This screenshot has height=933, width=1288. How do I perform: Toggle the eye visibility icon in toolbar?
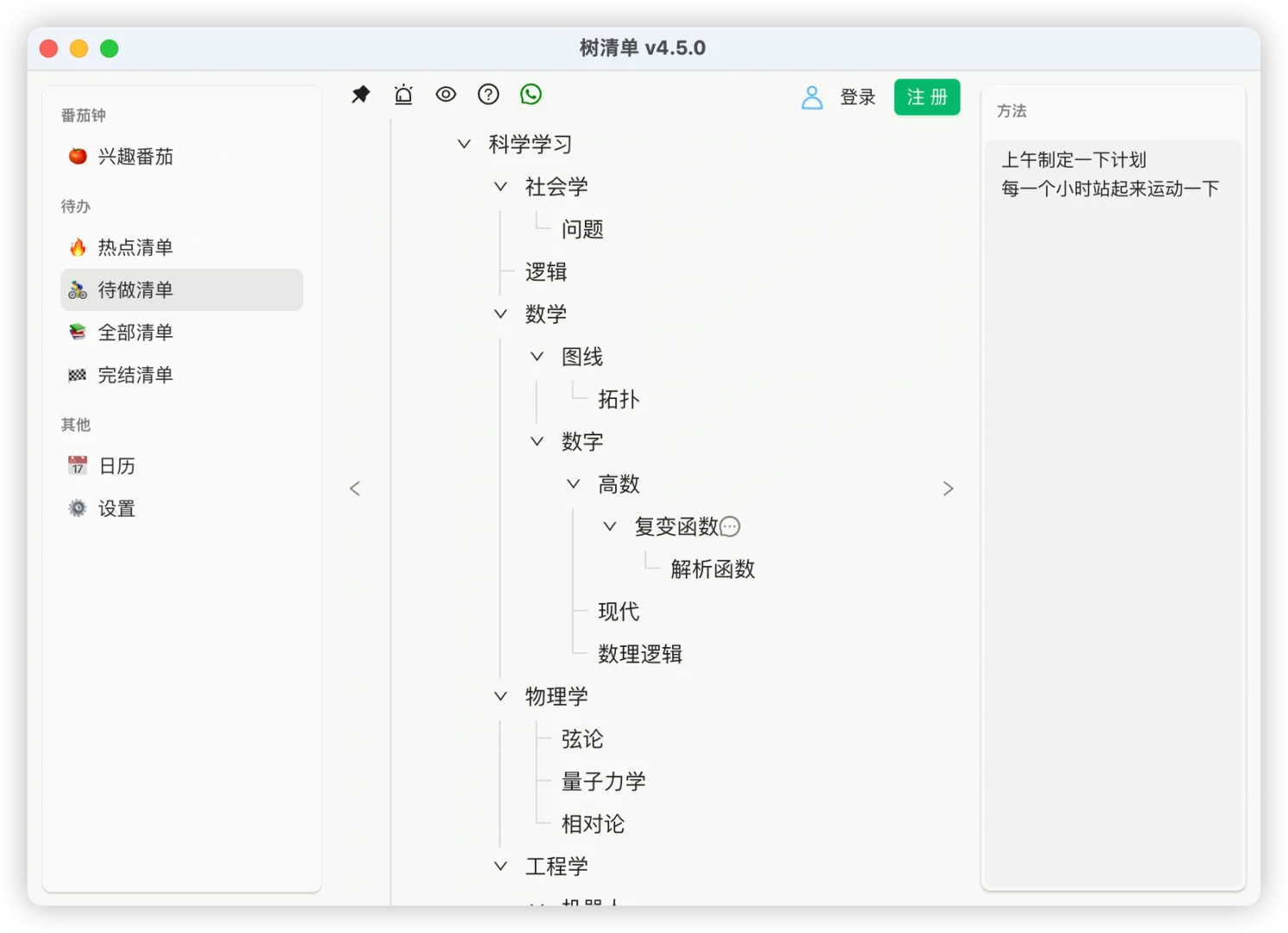tap(446, 94)
